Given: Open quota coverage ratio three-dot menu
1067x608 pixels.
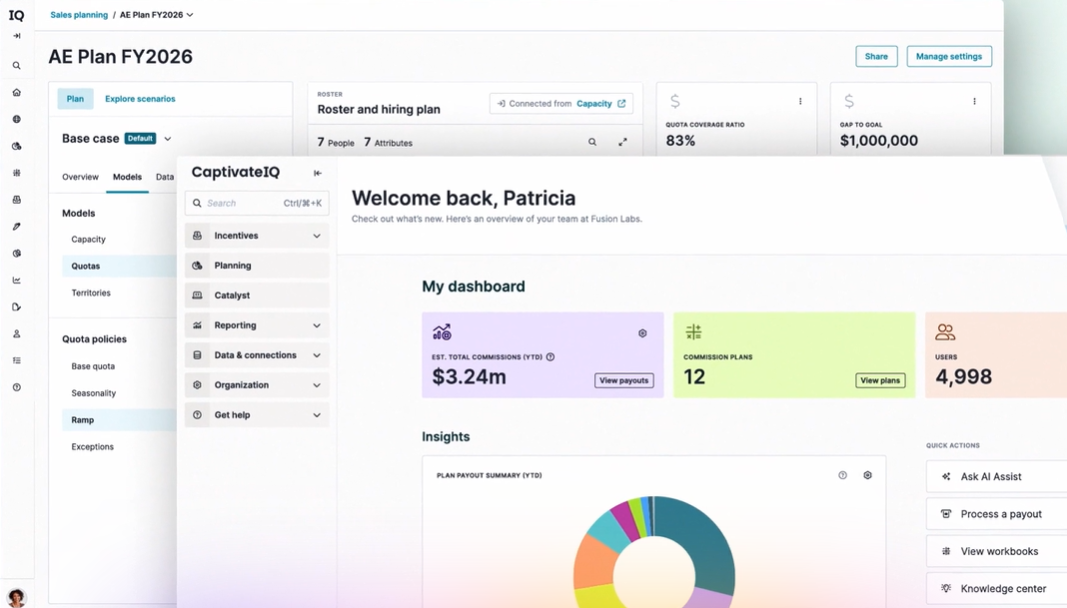Looking at the screenshot, I should (x=800, y=101).
